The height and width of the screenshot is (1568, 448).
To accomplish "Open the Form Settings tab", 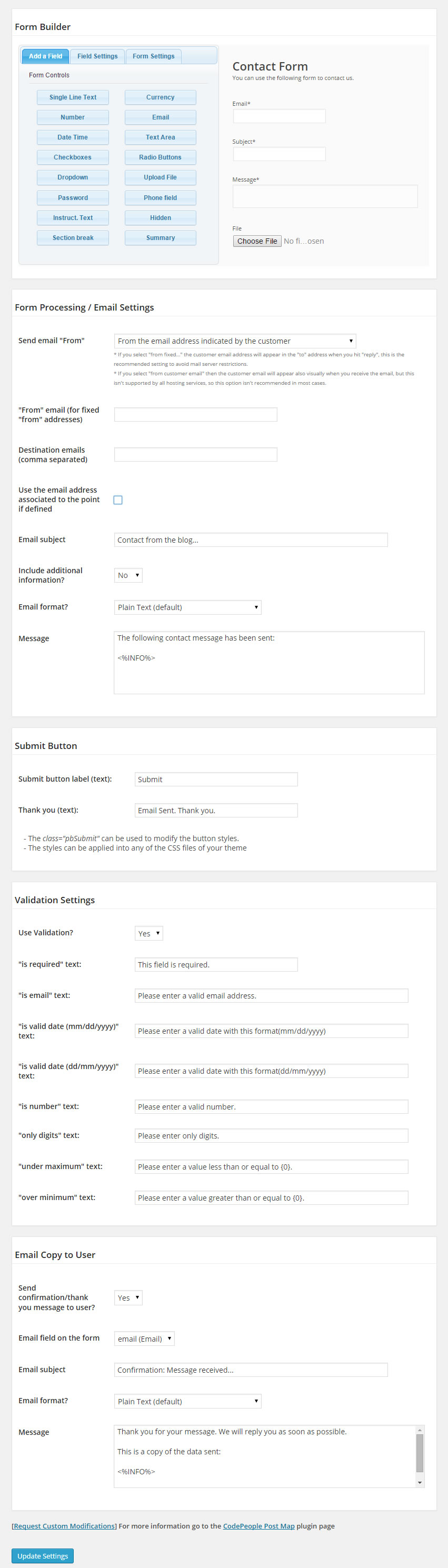I will 153,56.
